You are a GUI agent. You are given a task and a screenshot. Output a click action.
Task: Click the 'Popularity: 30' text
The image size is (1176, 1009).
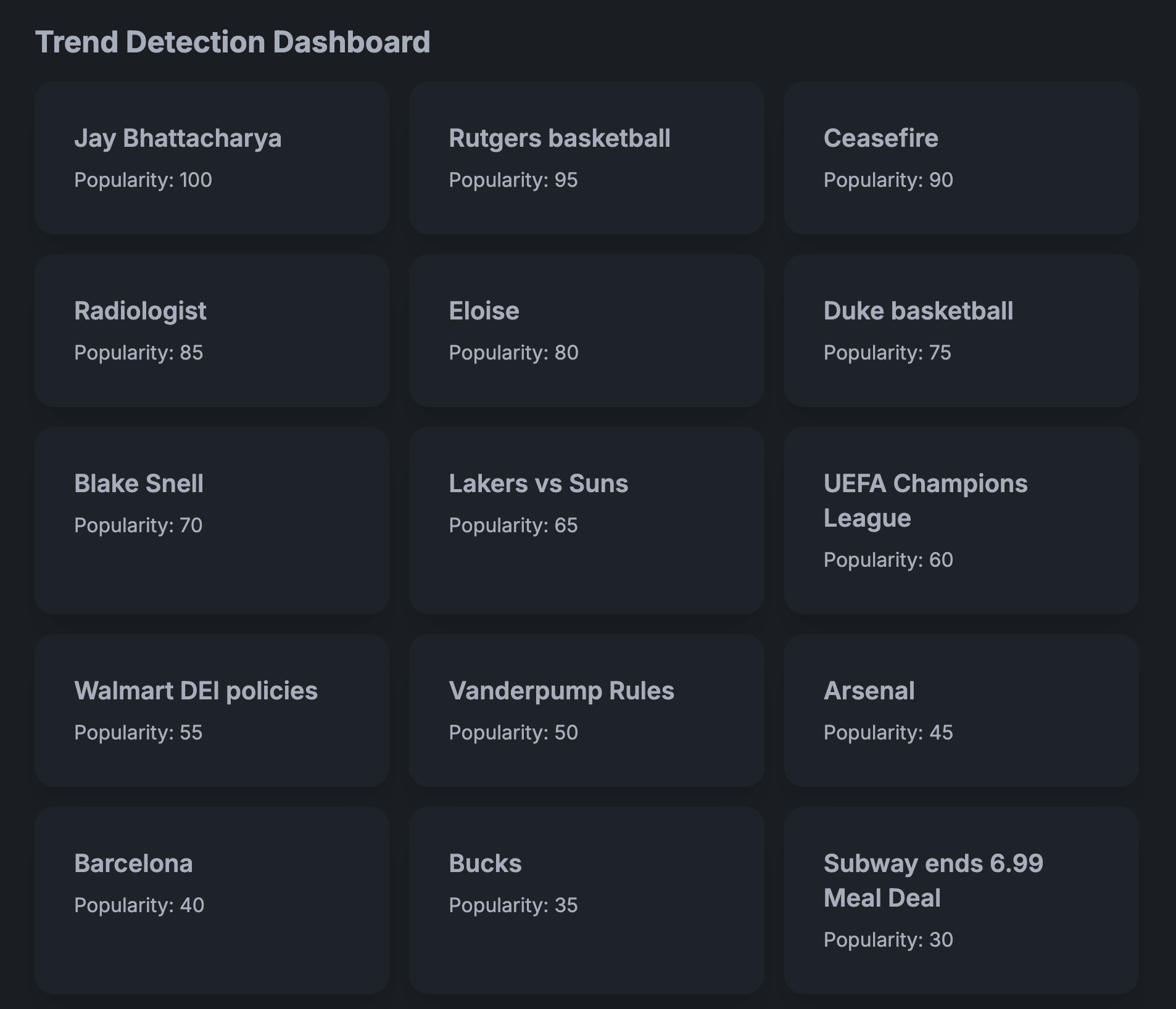[888, 940]
